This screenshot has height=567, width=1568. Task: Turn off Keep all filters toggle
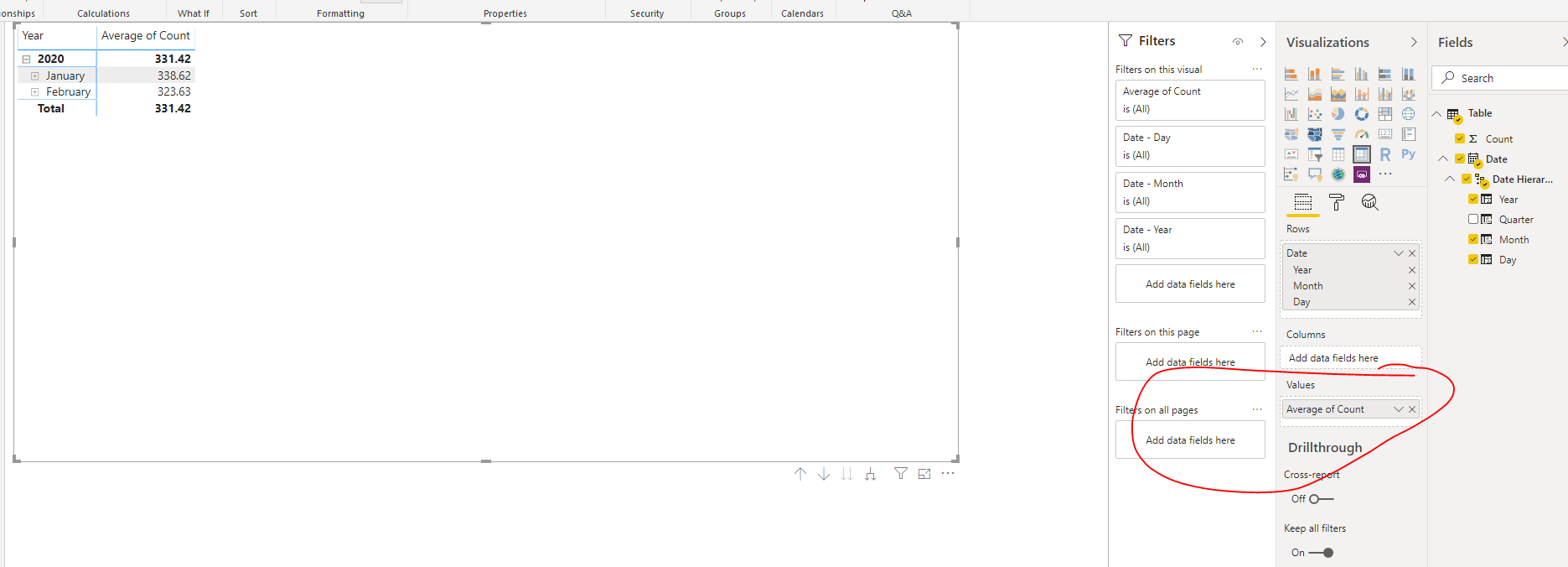1321,553
